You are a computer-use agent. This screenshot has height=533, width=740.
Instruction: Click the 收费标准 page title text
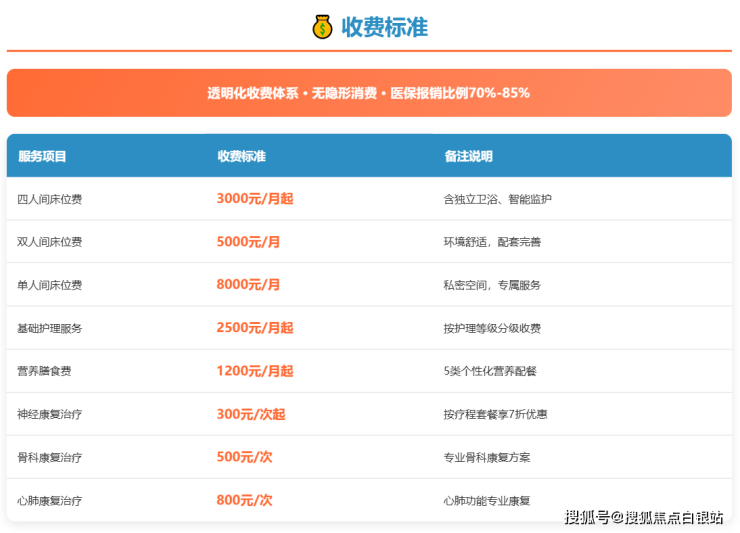pyautogui.click(x=384, y=27)
